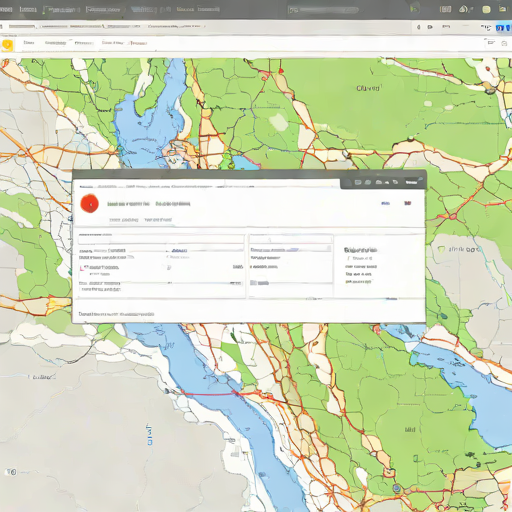Click the small red icon beside the blue link
Screen dimensions: 512x512
[407, 203]
